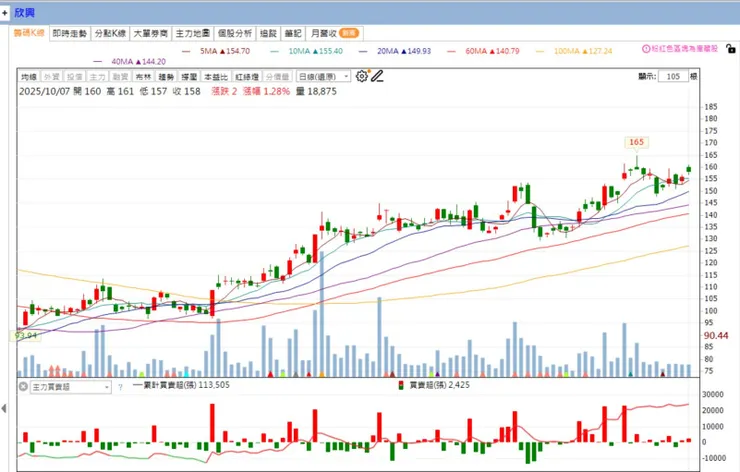Screen dimensions: 740x472
Task: Switch to the 大量券商 tab
Action: tap(151, 33)
